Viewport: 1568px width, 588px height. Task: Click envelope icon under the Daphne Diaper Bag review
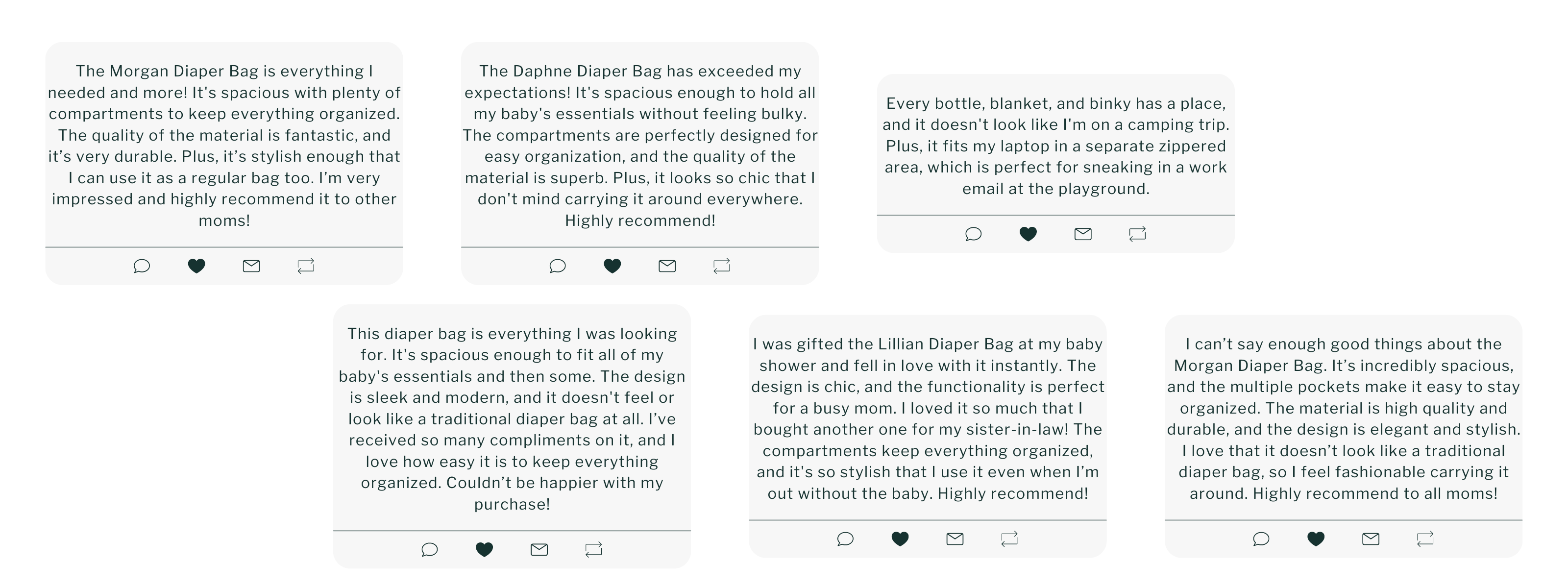pyautogui.click(x=667, y=266)
